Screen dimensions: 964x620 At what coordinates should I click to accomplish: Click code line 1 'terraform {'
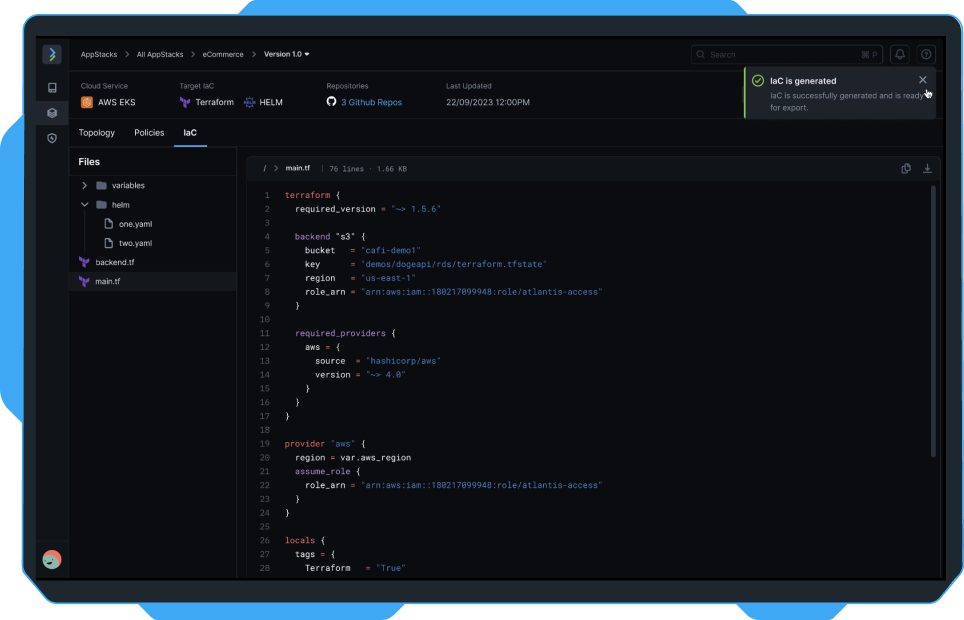[x=312, y=195]
